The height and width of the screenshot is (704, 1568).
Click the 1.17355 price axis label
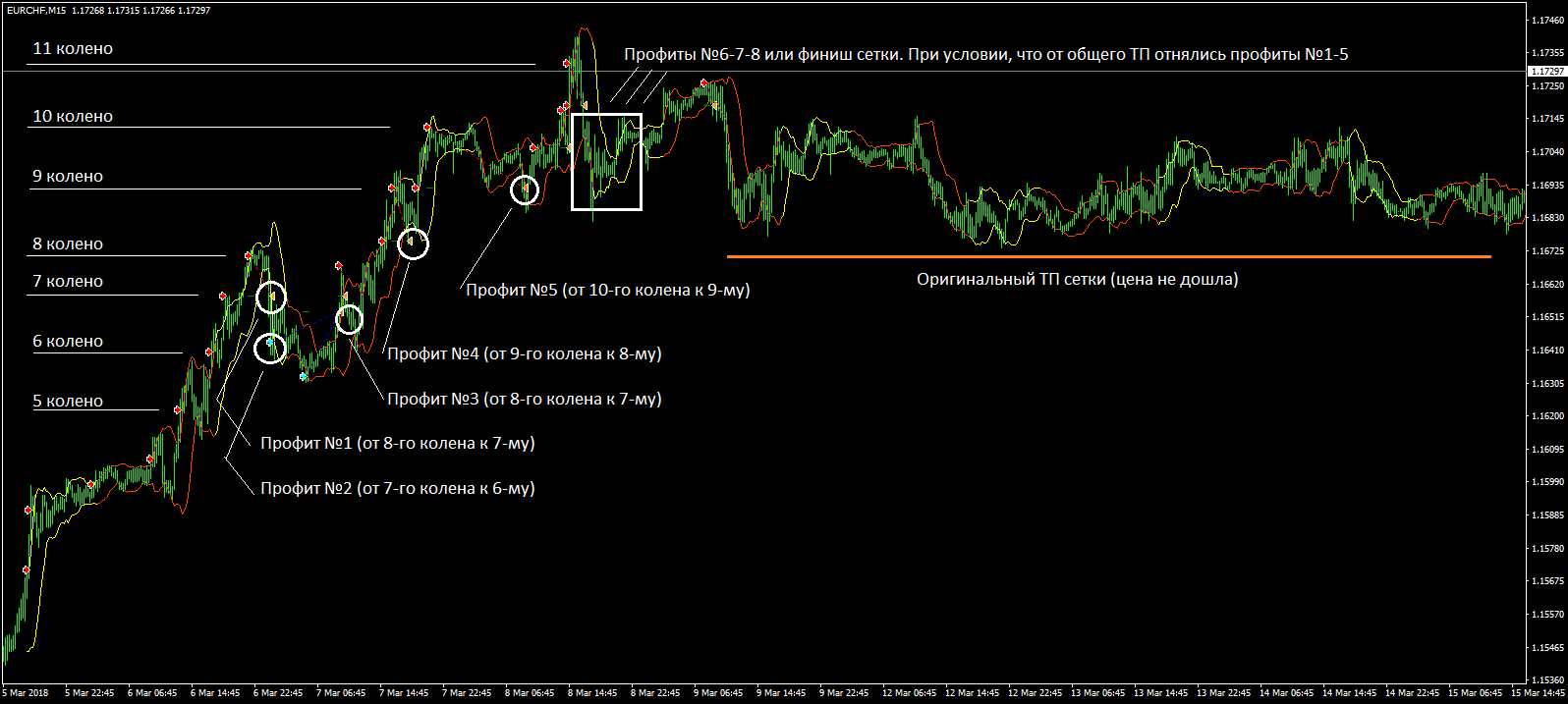[1547, 53]
